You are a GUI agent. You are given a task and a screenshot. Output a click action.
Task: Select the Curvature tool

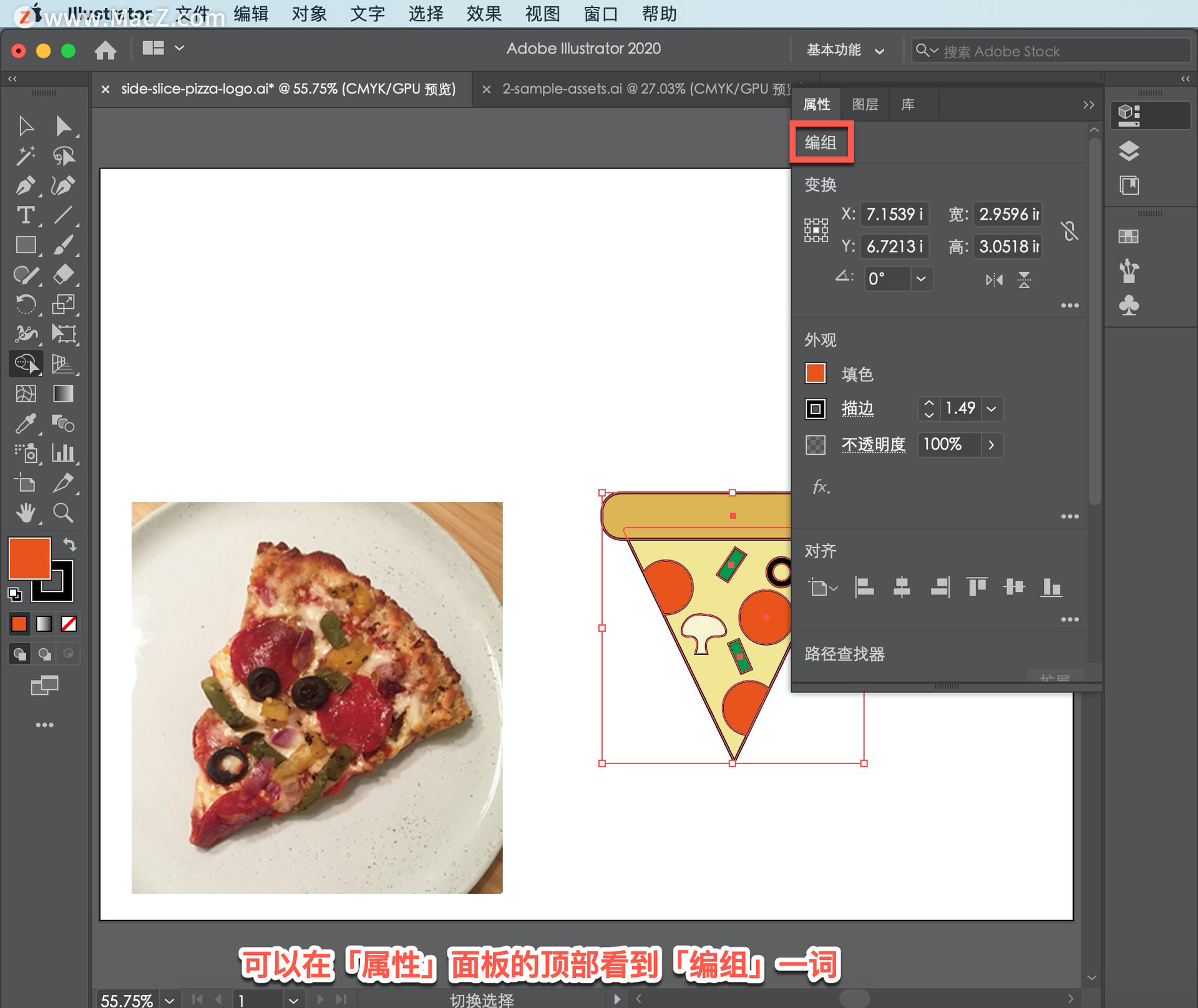(x=63, y=186)
